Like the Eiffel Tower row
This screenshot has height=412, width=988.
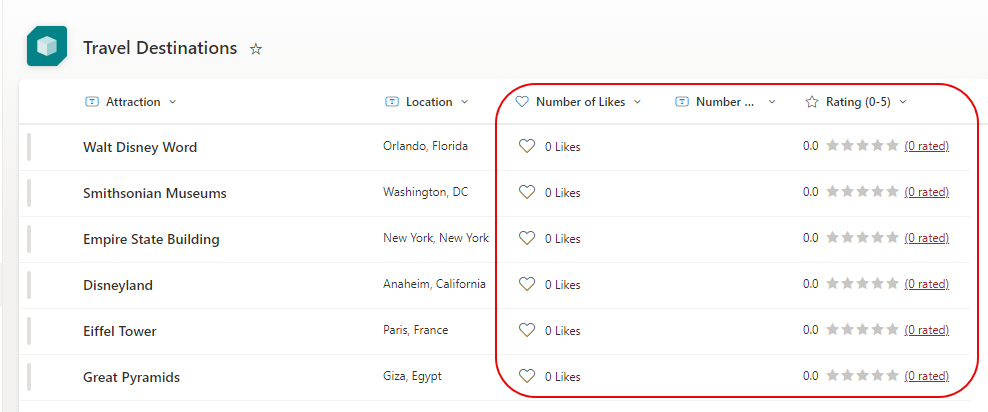pyautogui.click(x=527, y=330)
